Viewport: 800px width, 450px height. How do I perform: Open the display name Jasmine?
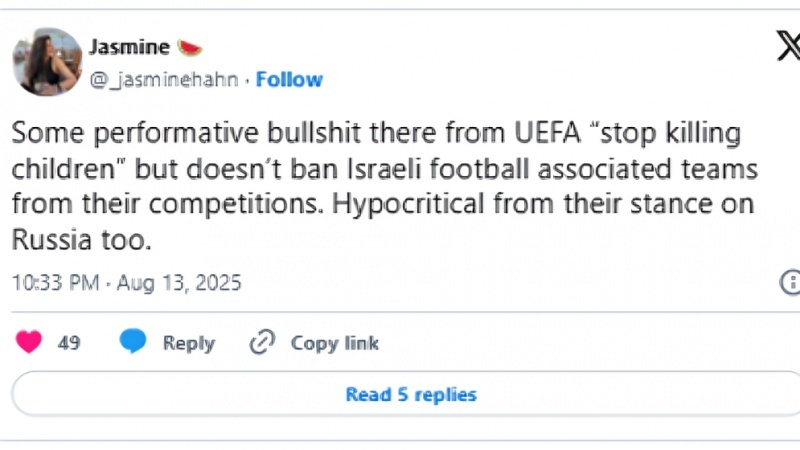pos(128,47)
